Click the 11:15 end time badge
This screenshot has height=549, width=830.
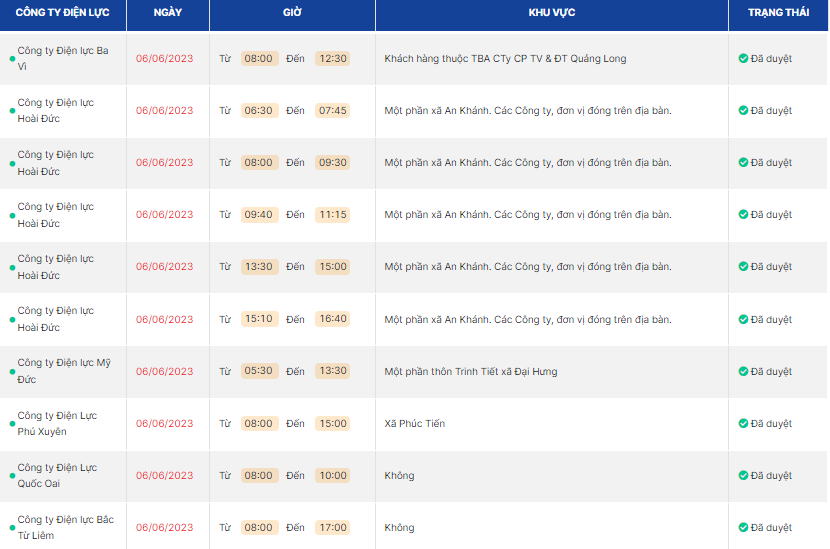332,214
